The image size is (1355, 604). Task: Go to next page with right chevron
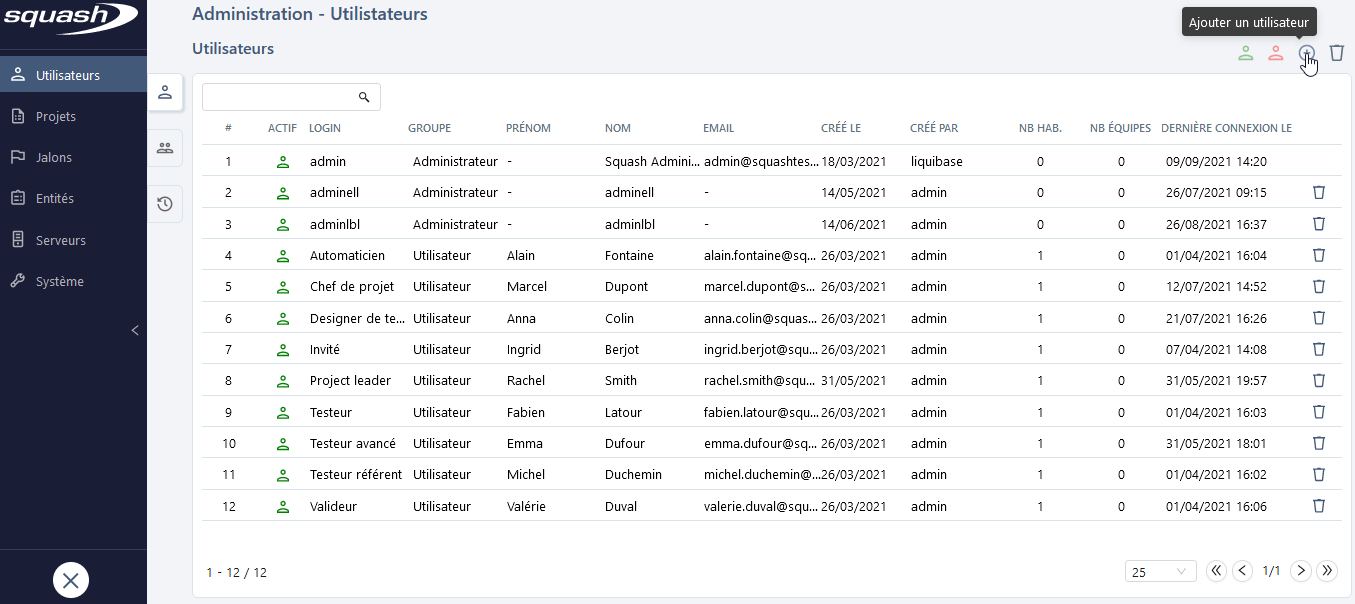click(1300, 570)
